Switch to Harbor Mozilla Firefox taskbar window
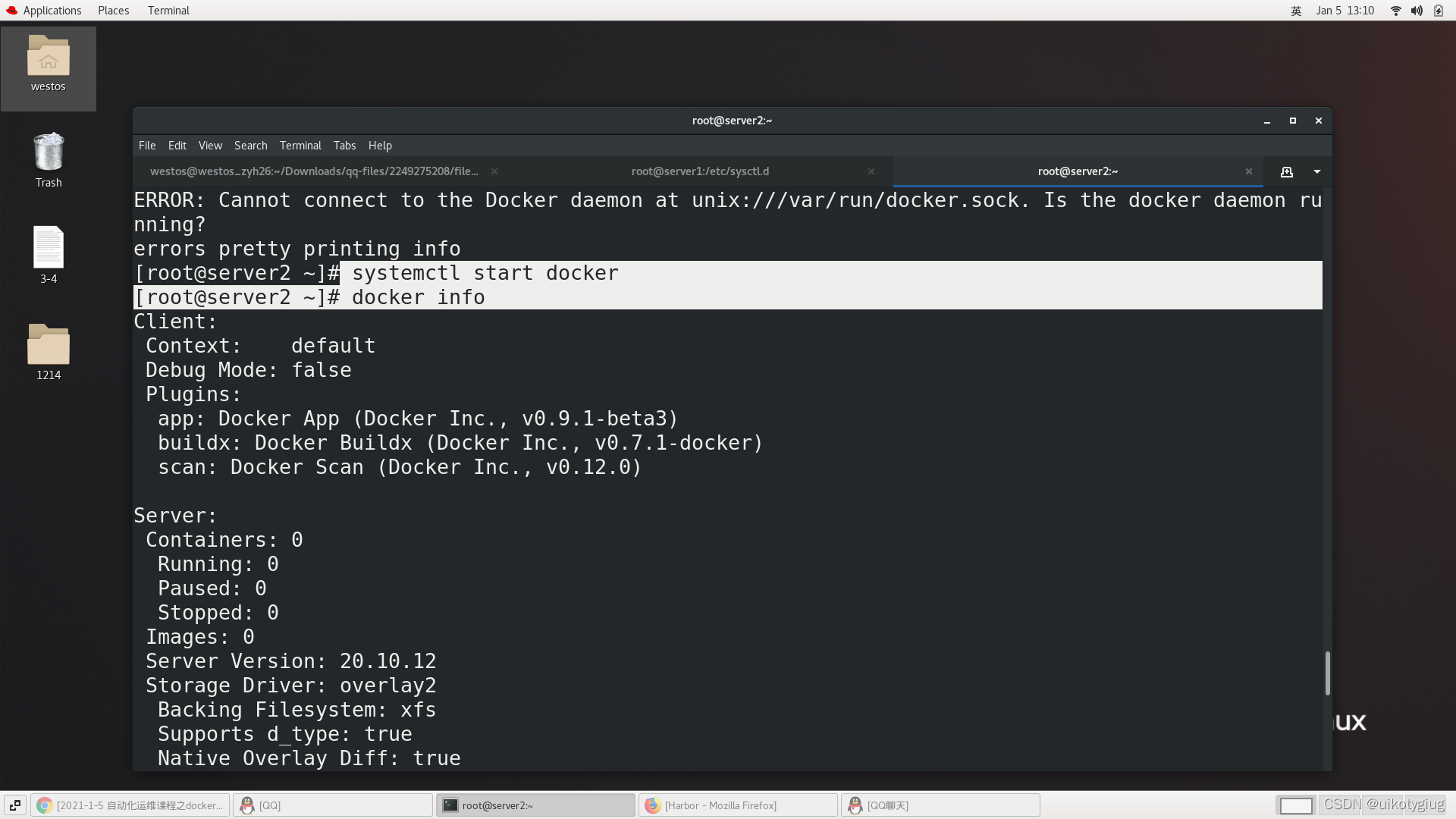Image resolution: width=1456 pixels, height=819 pixels. coord(738,805)
